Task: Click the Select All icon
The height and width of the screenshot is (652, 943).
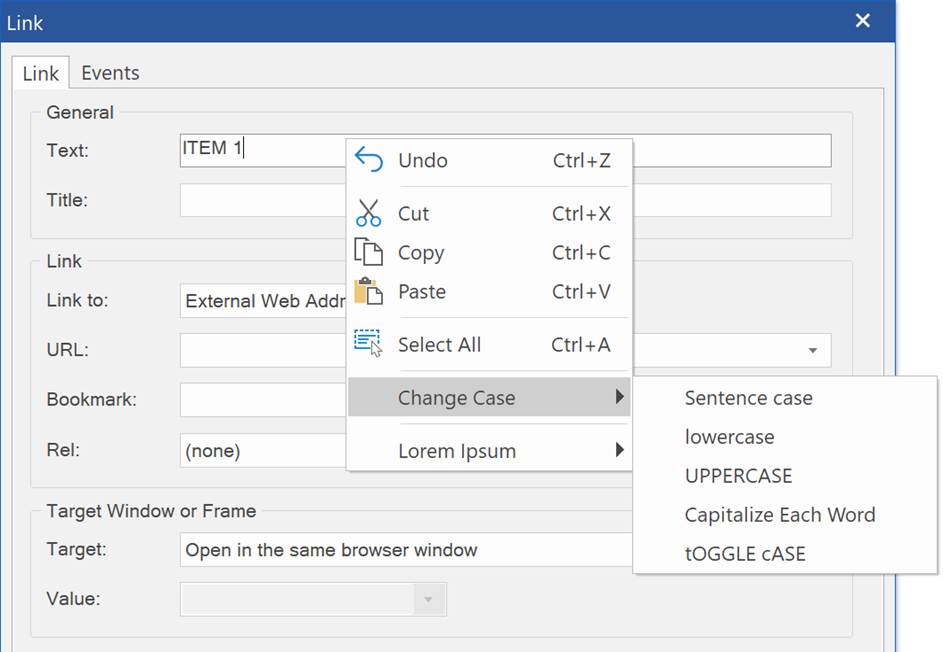Action: click(369, 344)
